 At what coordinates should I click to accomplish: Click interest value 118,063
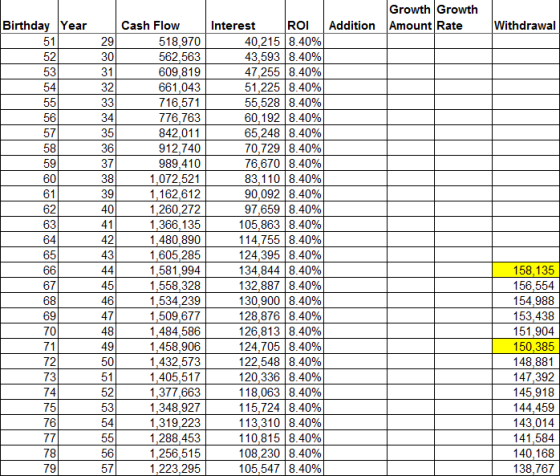point(259,392)
